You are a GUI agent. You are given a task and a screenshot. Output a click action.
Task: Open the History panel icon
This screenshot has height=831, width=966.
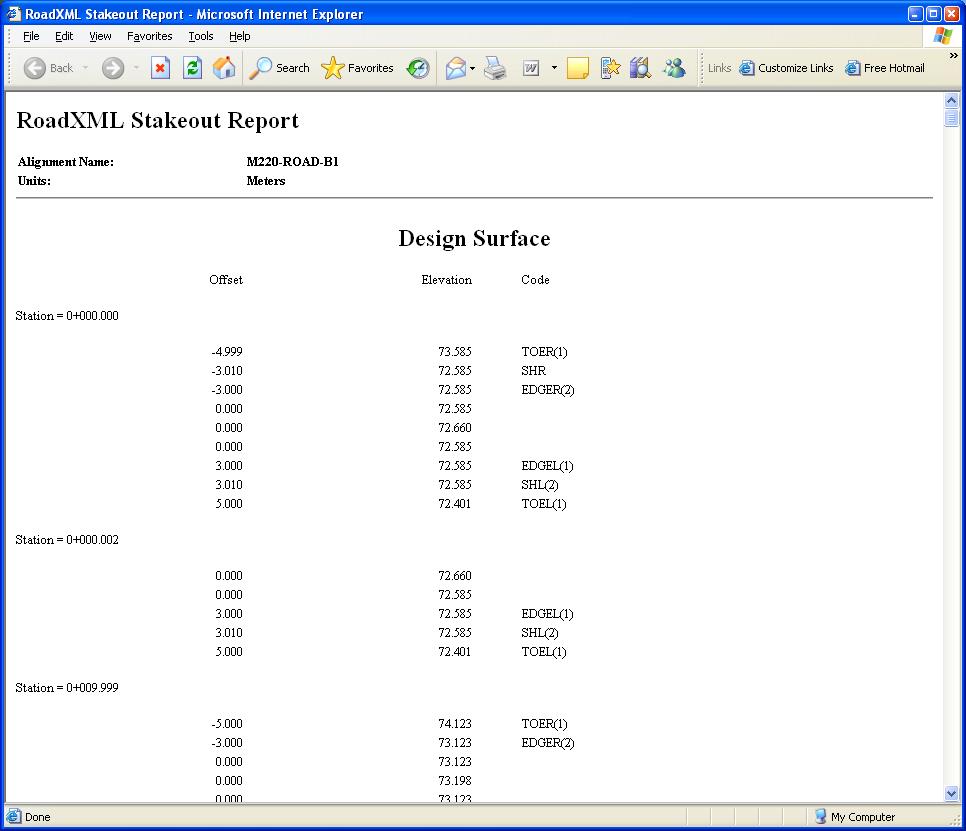pos(418,68)
